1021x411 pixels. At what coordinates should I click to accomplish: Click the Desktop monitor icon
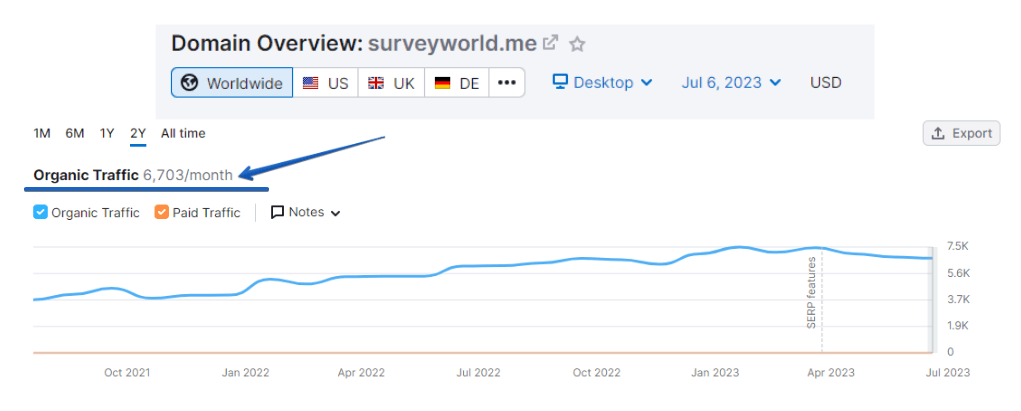tap(560, 82)
